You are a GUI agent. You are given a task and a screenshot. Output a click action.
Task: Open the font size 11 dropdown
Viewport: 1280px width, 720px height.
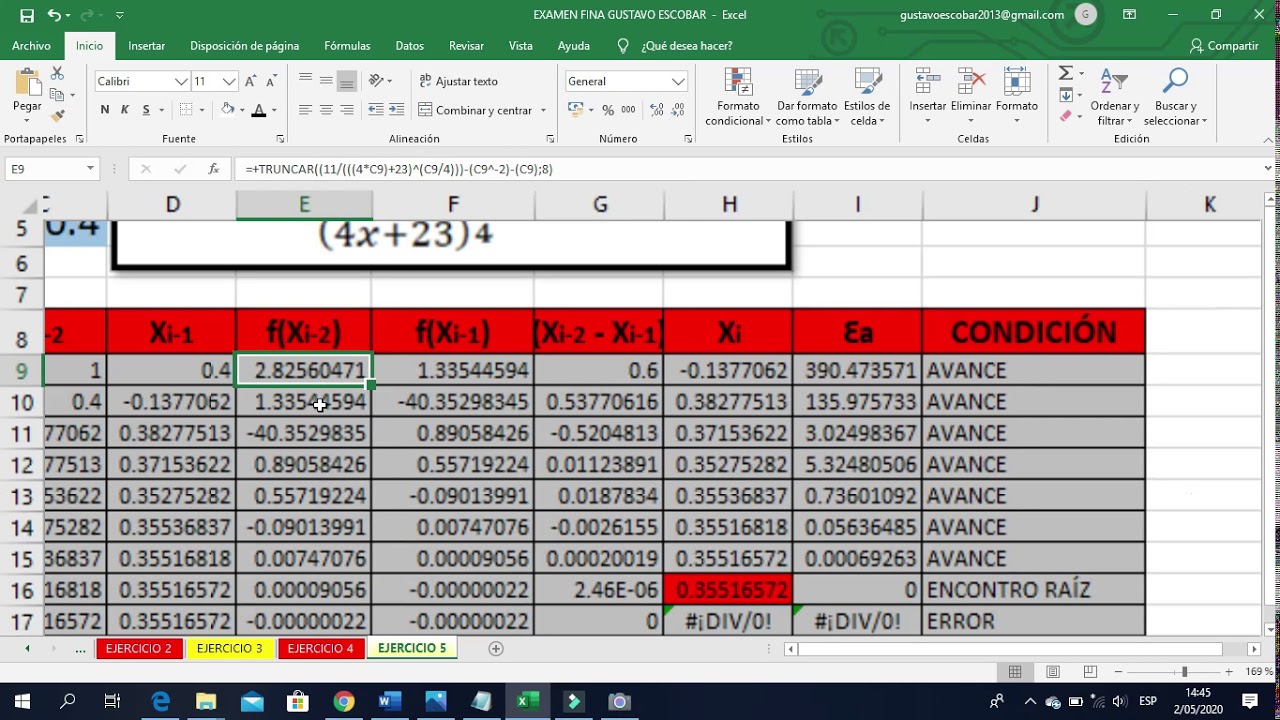pyautogui.click(x=230, y=81)
